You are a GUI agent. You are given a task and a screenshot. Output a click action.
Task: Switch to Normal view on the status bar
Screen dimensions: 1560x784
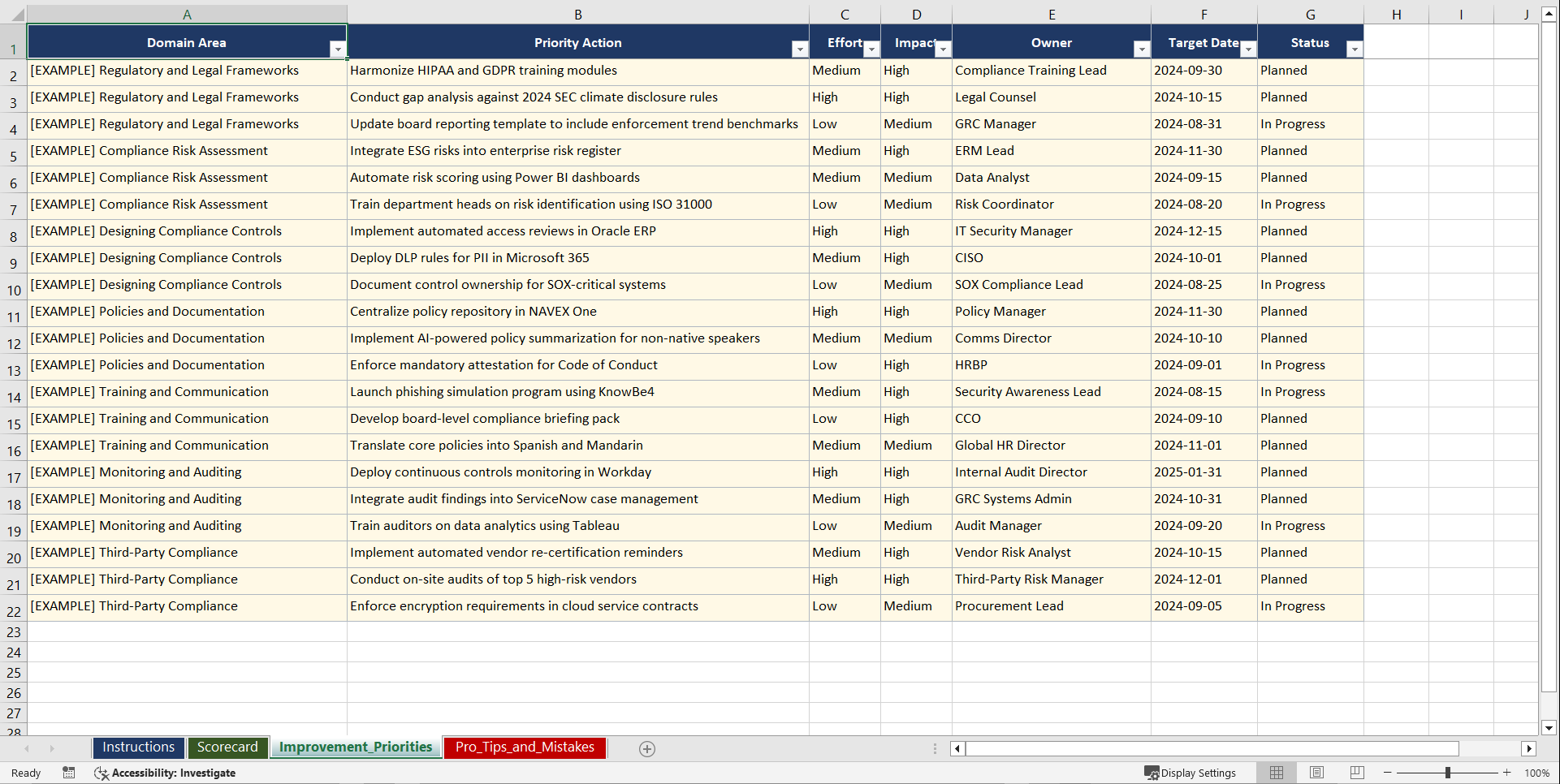[x=1276, y=773]
